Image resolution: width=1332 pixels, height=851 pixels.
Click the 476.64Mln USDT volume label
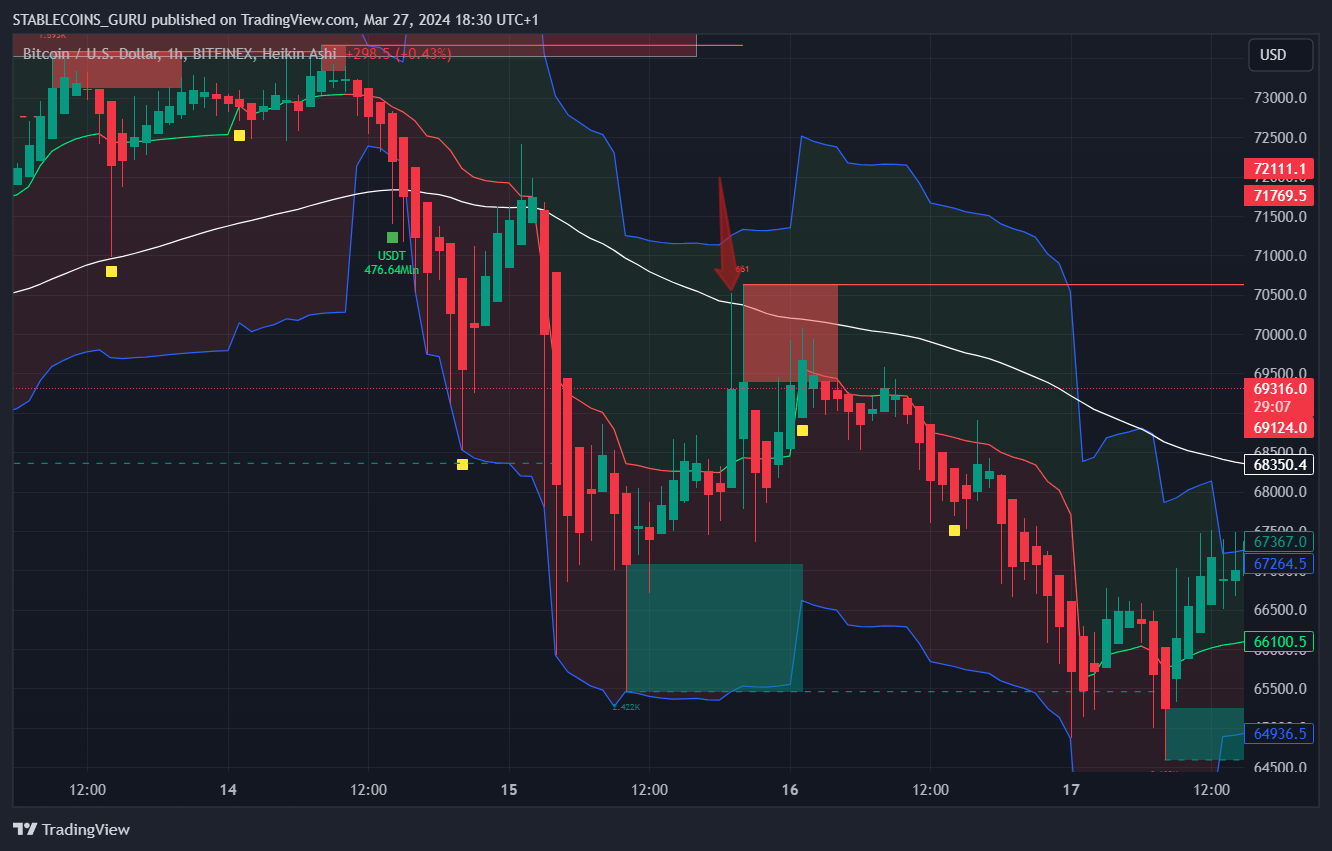click(391, 269)
